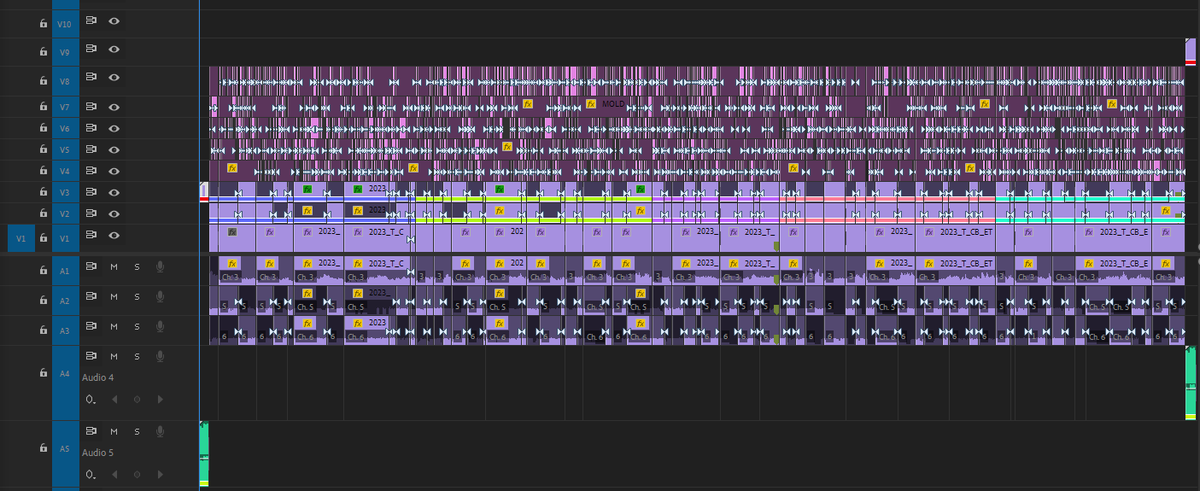
Task: Mute the A1 track
Action: tap(114, 267)
